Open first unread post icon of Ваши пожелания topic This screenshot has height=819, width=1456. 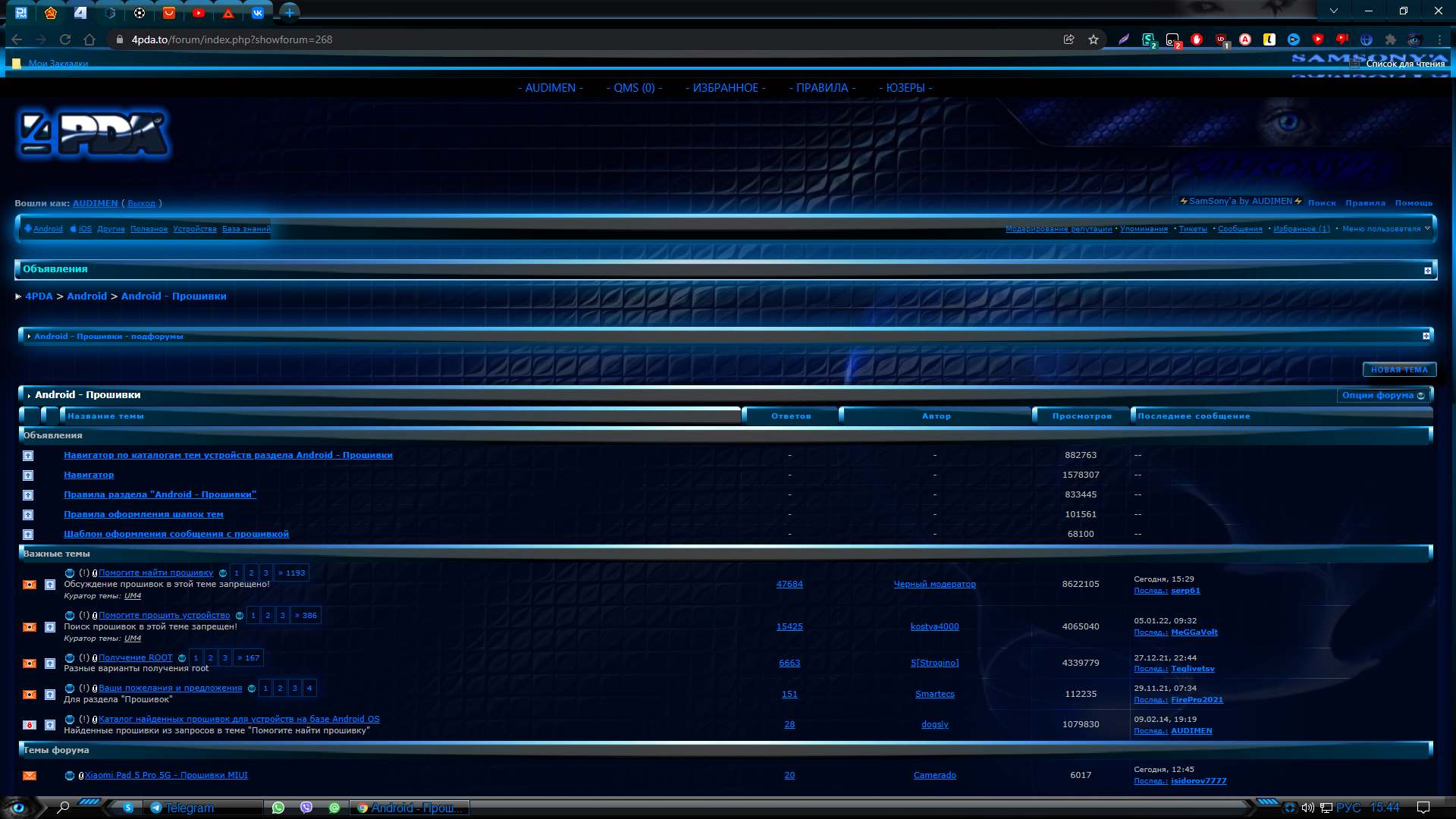[70, 688]
